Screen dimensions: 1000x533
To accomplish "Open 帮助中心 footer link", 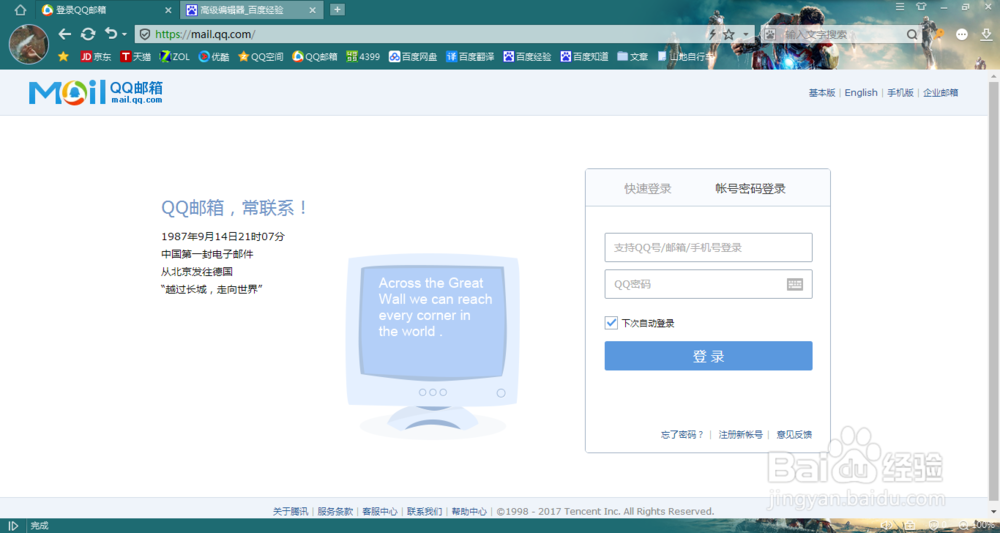I will [x=469, y=511].
